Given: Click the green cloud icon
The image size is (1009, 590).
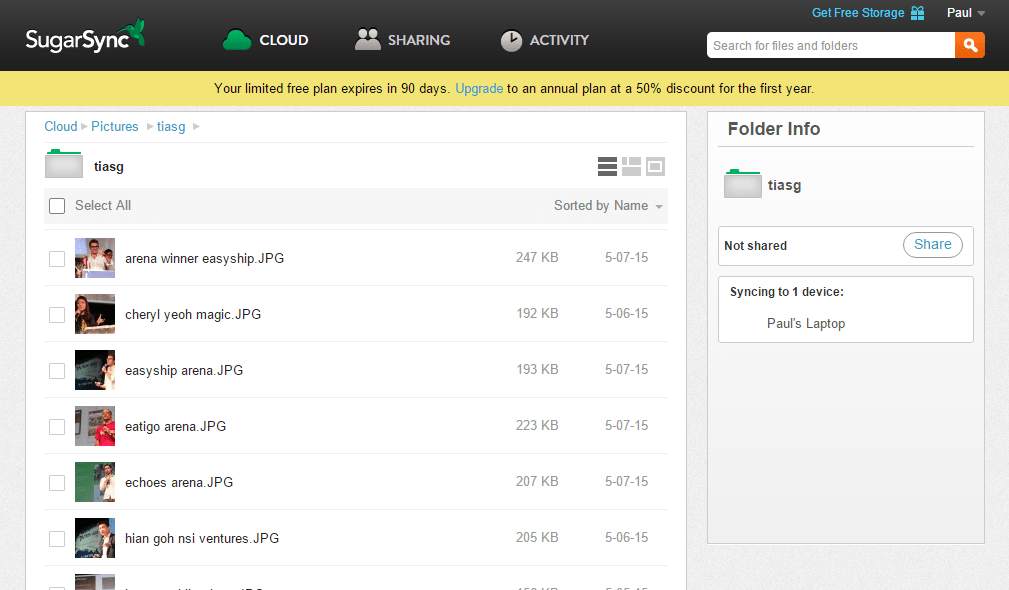Looking at the screenshot, I should (237, 40).
